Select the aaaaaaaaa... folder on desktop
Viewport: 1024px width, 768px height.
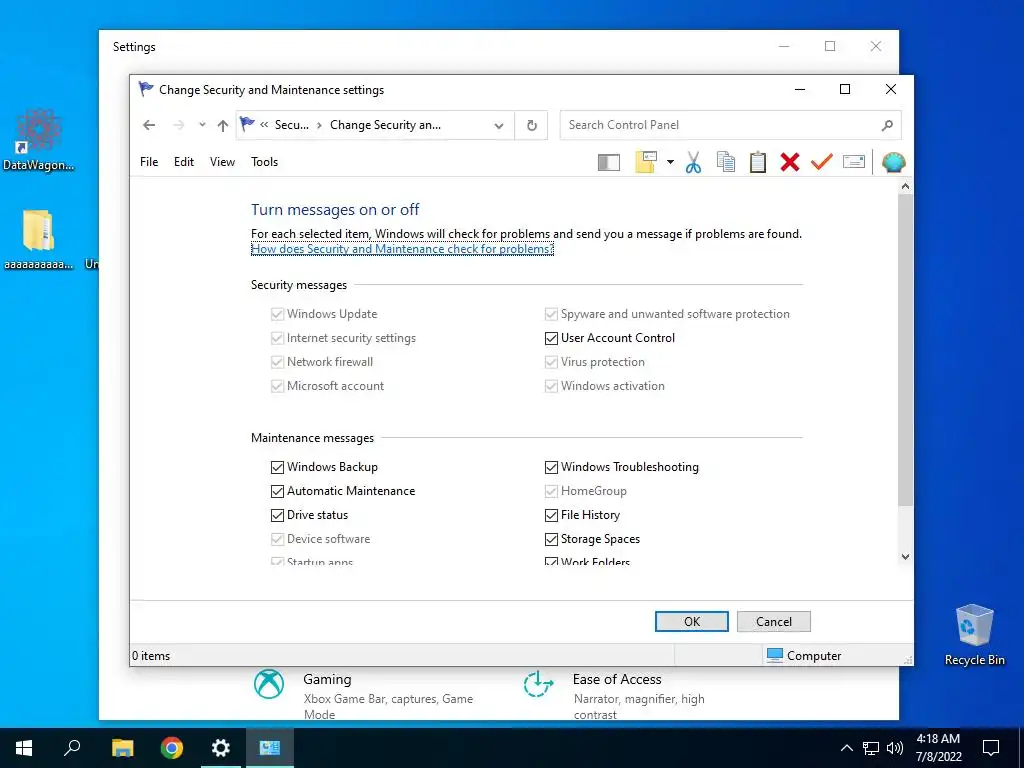pyautogui.click(x=39, y=239)
